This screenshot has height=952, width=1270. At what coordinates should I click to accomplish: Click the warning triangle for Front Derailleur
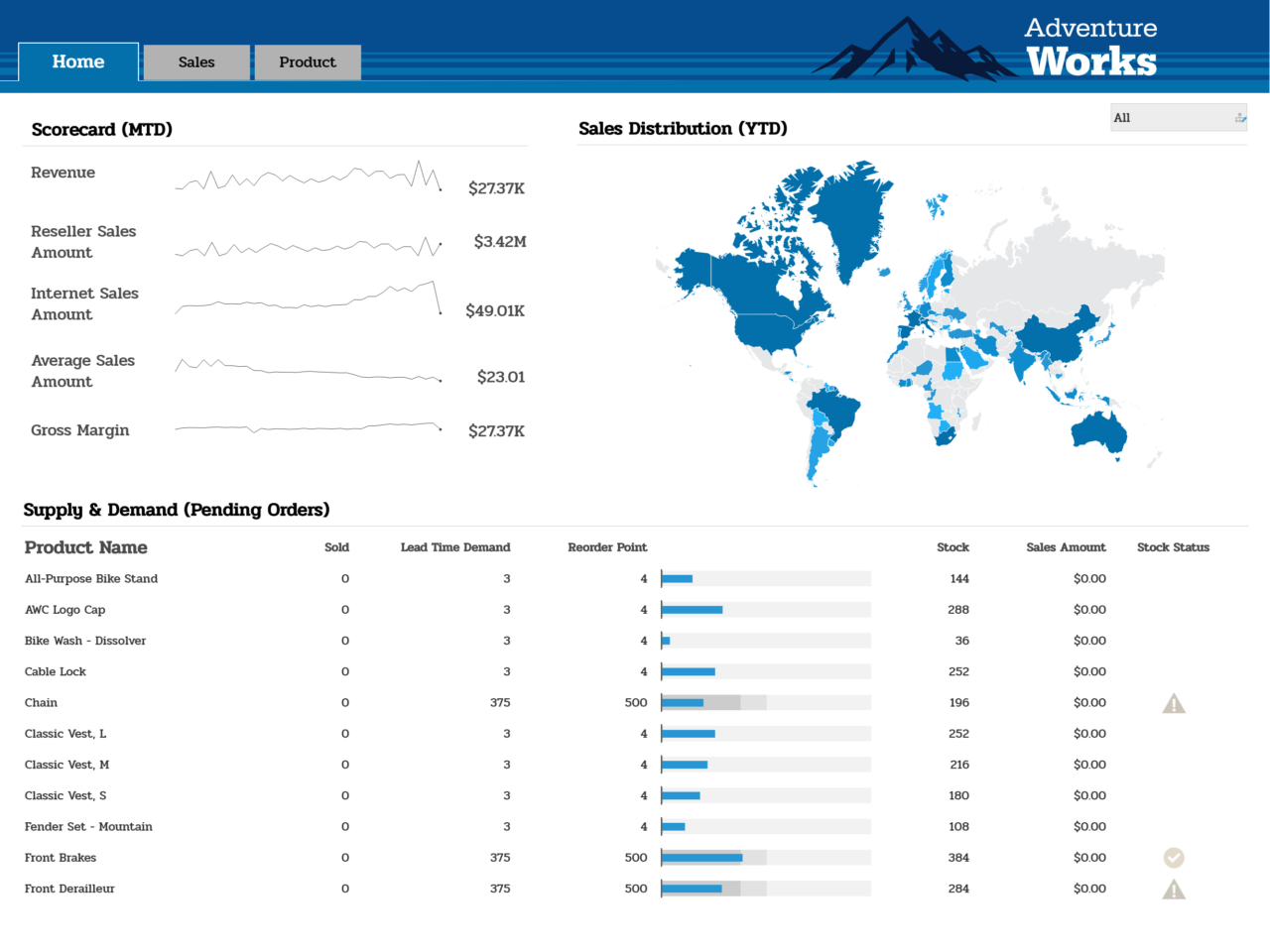pyautogui.click(x=1174, y=889)
